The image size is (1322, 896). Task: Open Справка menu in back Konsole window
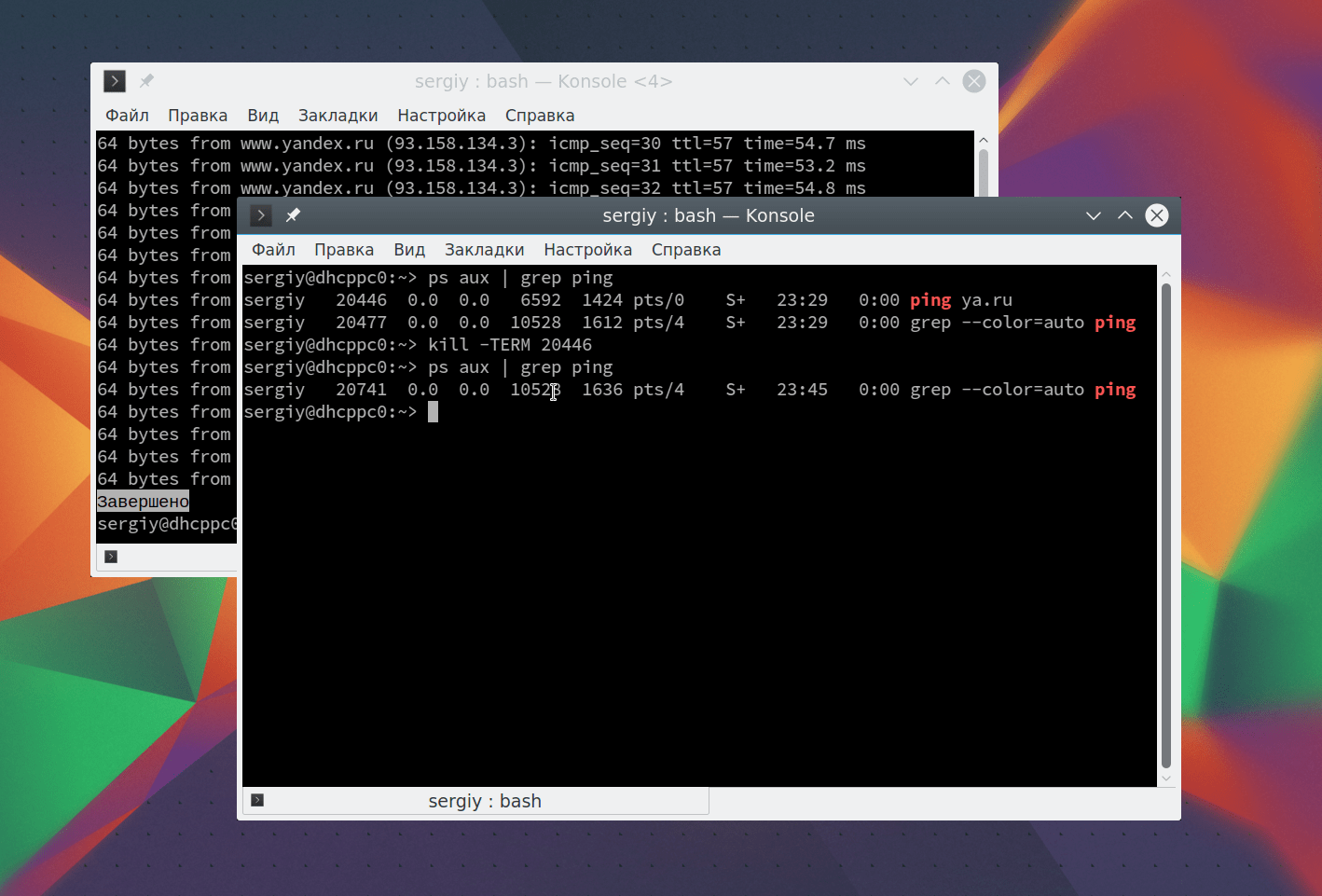pyautogui.click(x=540, y=116)
